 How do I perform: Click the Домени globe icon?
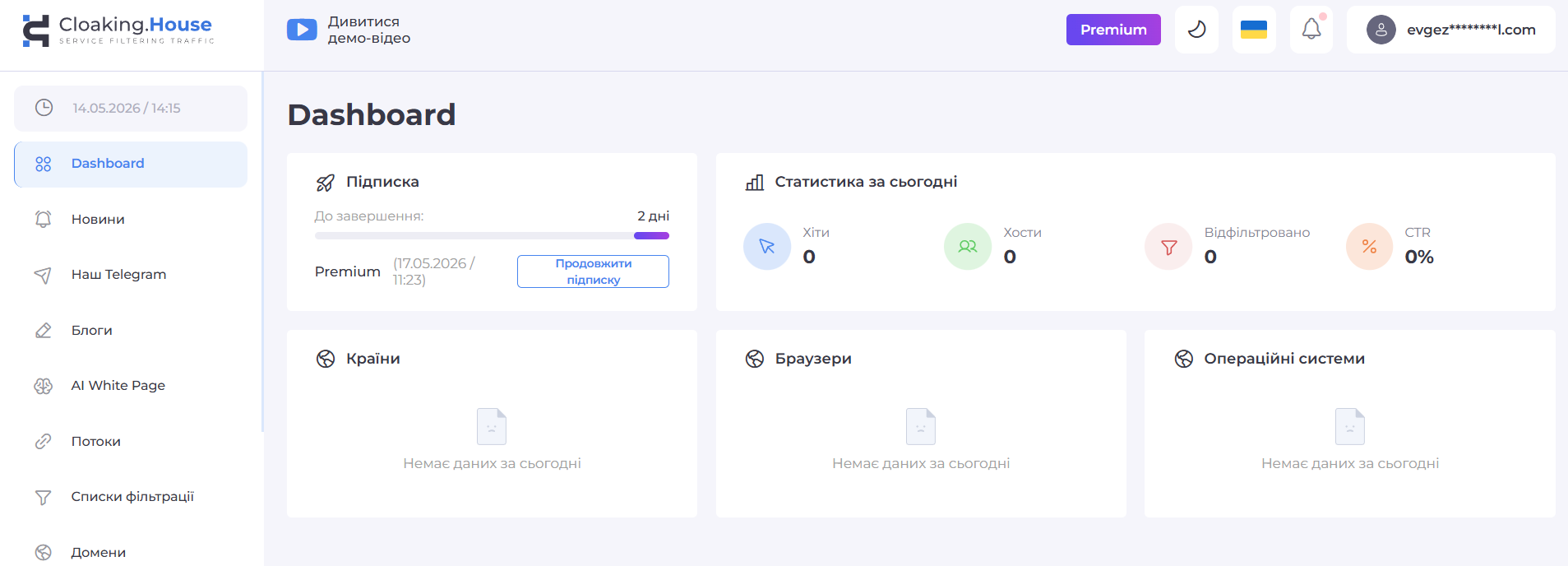pos(44,552)
